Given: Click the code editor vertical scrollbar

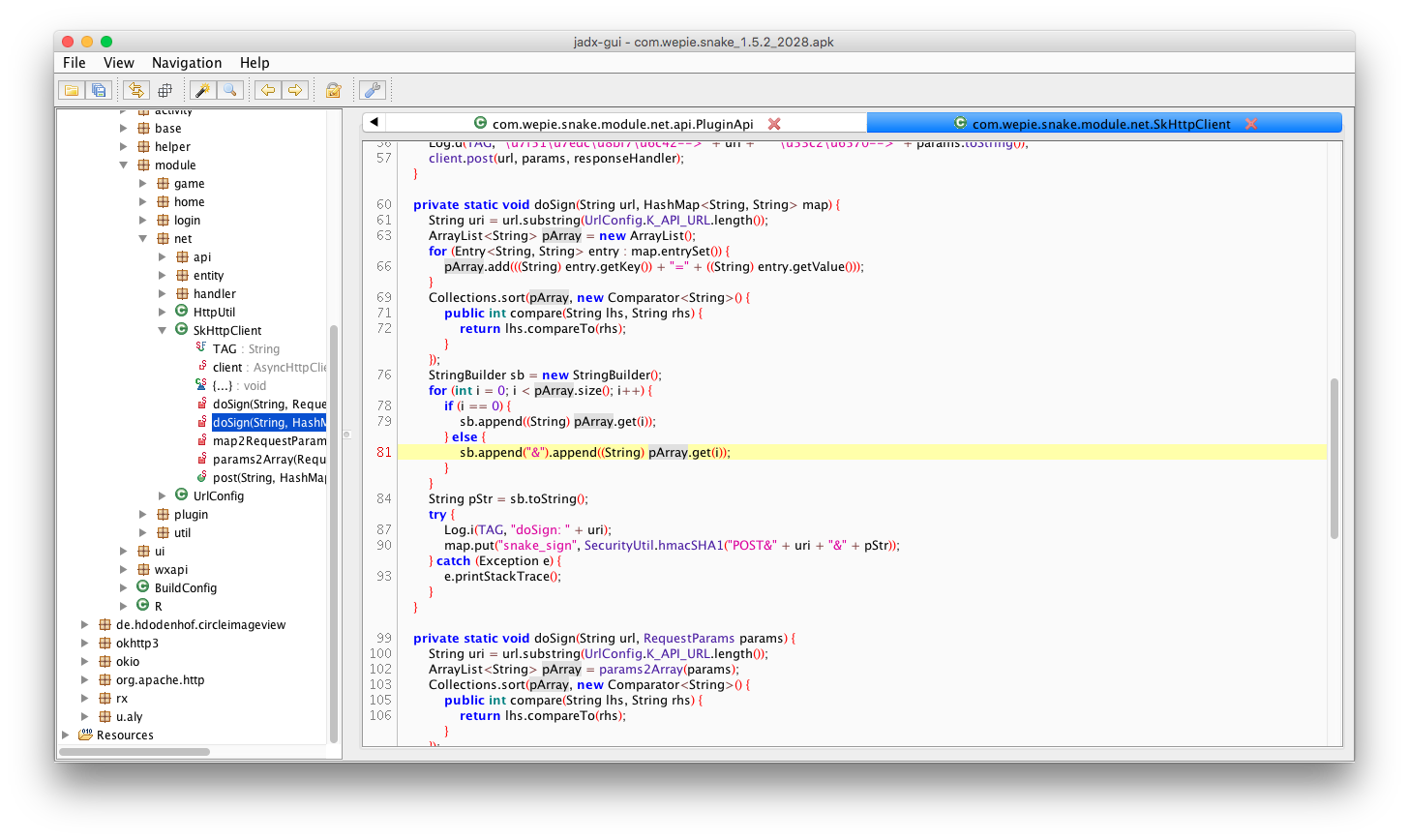Looking at the screenshot, I should coord(1334,458).
